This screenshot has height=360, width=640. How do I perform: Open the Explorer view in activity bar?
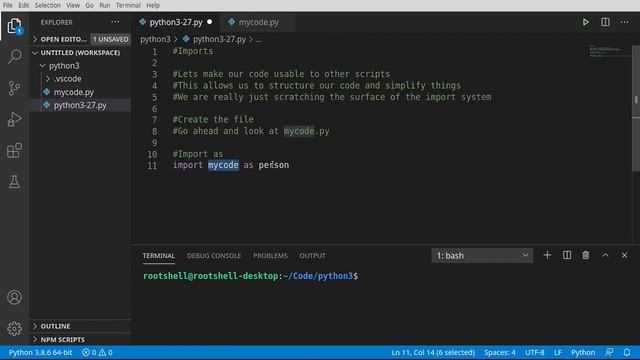pyautogui.click(x=14, y=27)
